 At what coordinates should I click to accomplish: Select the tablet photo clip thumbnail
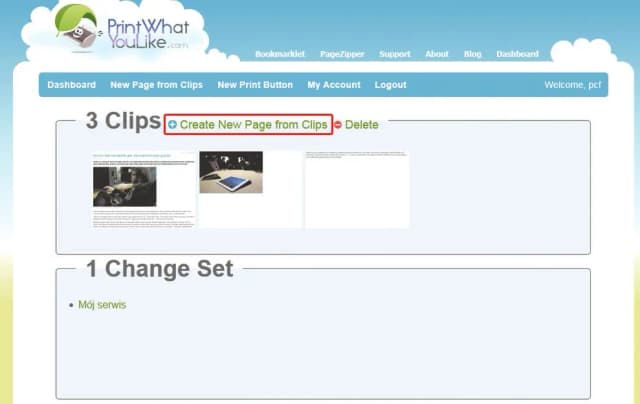pos(250,190)
